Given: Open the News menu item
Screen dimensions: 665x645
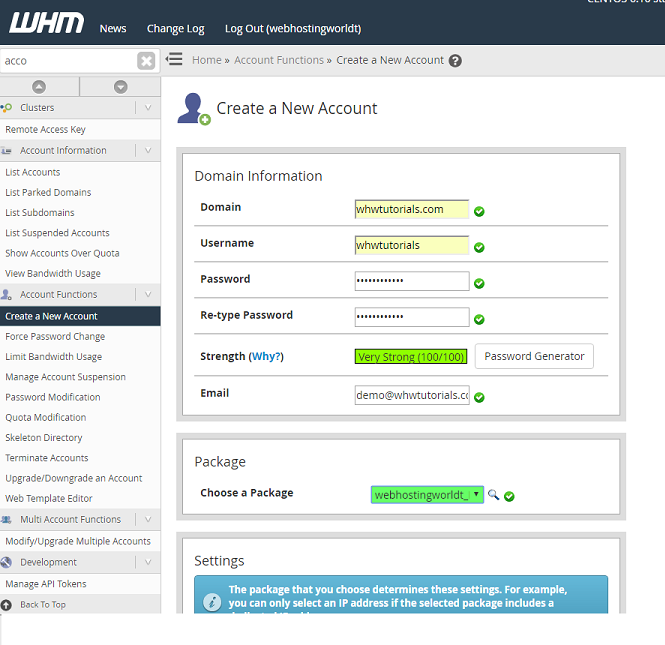Looking at the screenshot, I should (113, 29).
